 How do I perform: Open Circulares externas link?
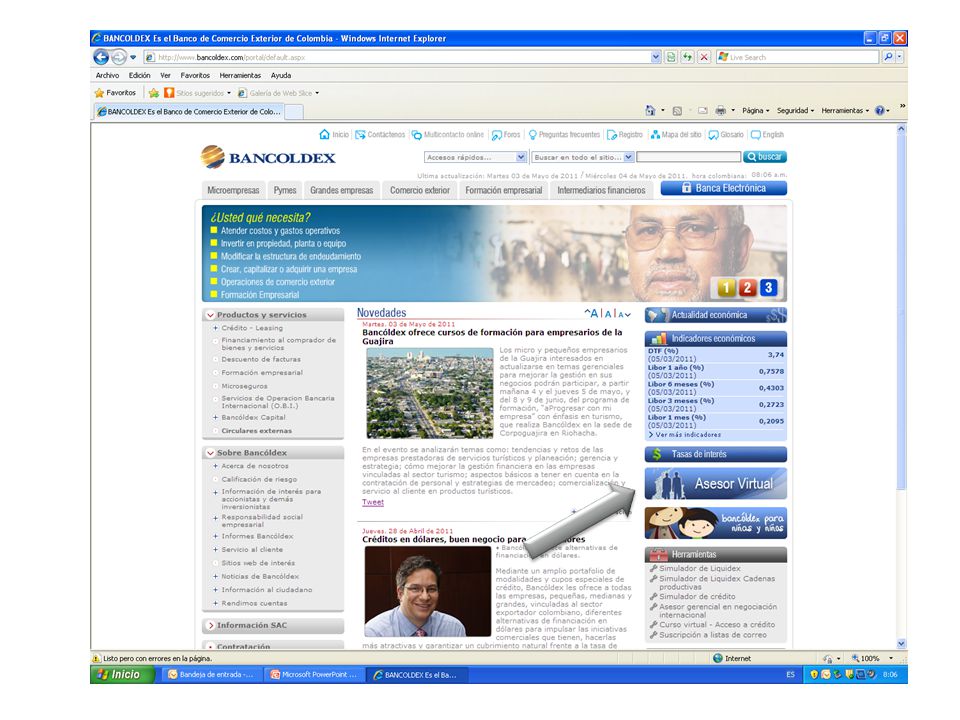pyautogui.click(x=257, y=431)
